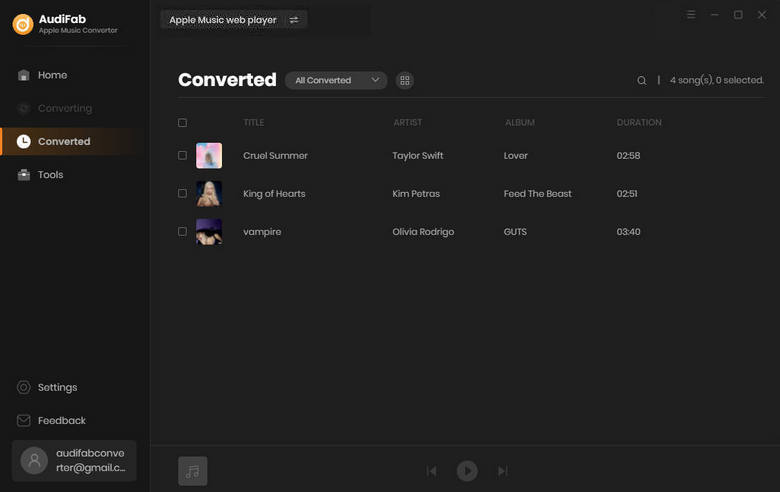Skip to the next track
780x492 pixels.
tap(502, 471)
